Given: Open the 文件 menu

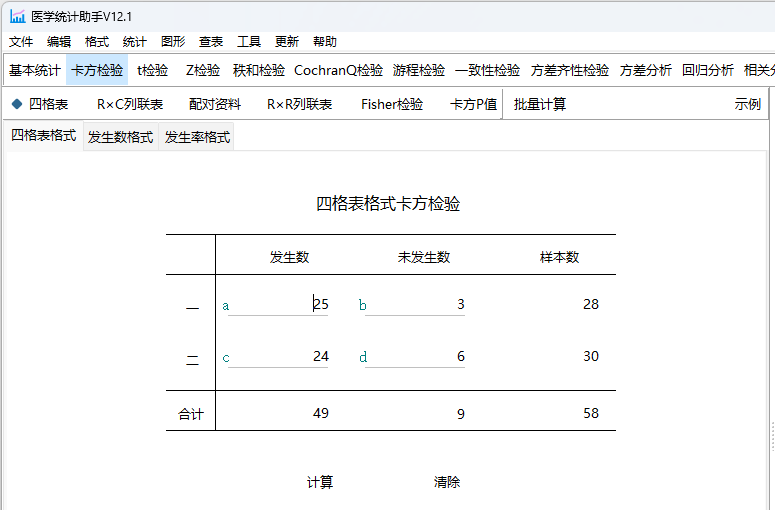Looking at the screenshot, I should (x=21, y=42).
